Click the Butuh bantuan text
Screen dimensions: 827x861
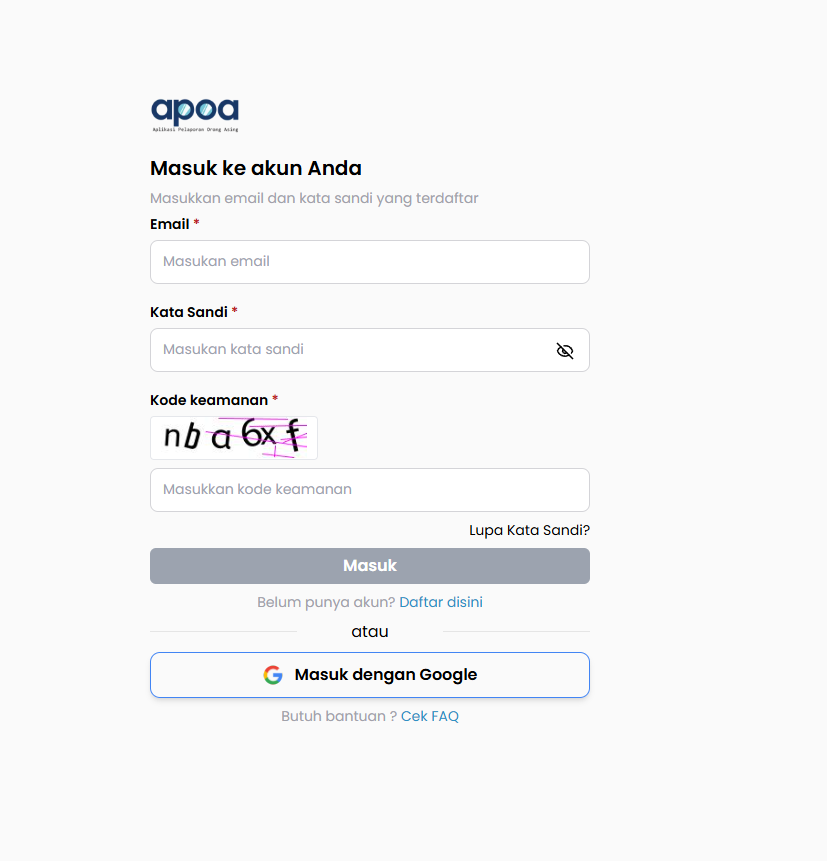(x=339, y=716)
